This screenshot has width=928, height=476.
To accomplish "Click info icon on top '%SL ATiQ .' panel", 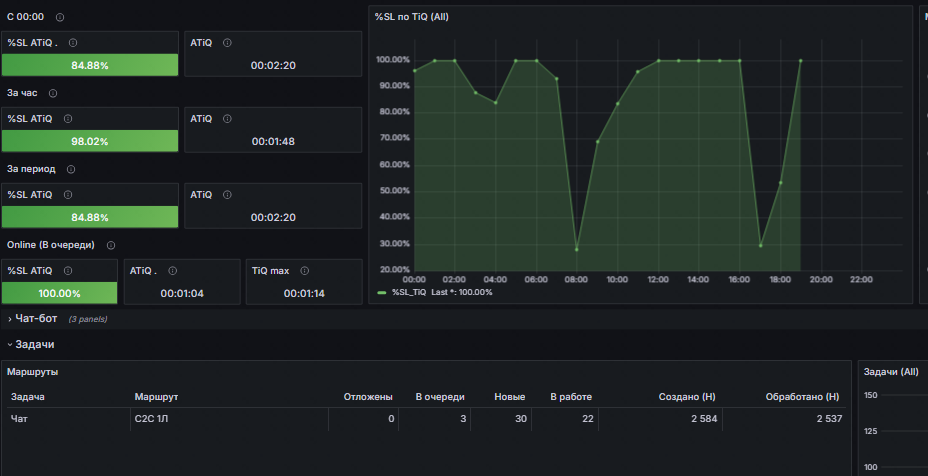I will (x=73, y=43).
